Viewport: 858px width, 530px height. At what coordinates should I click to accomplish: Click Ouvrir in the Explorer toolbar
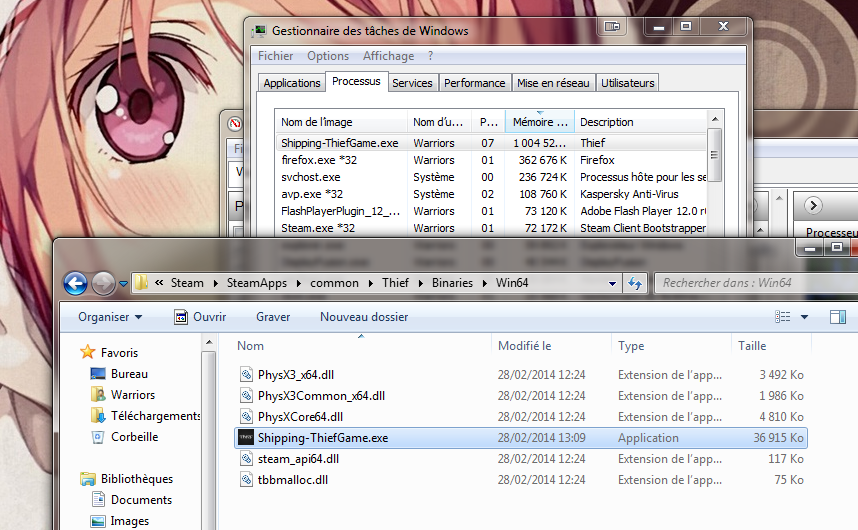point(200,317)
